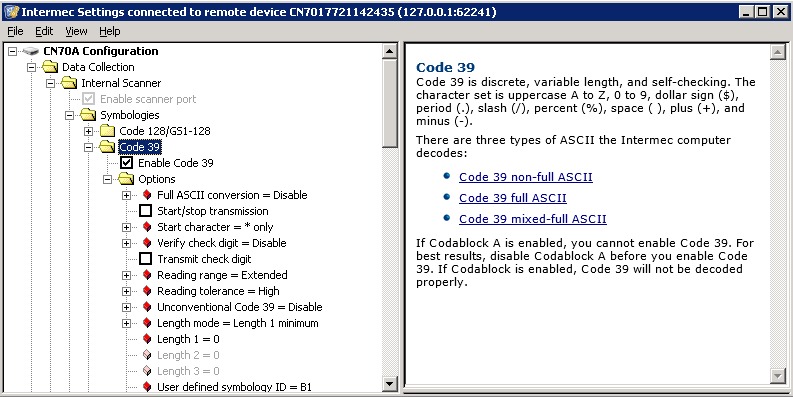Click the disabled Enable scanner port checkbox
The width and height of the screenshot is (793, 397).
click(89, 99)
